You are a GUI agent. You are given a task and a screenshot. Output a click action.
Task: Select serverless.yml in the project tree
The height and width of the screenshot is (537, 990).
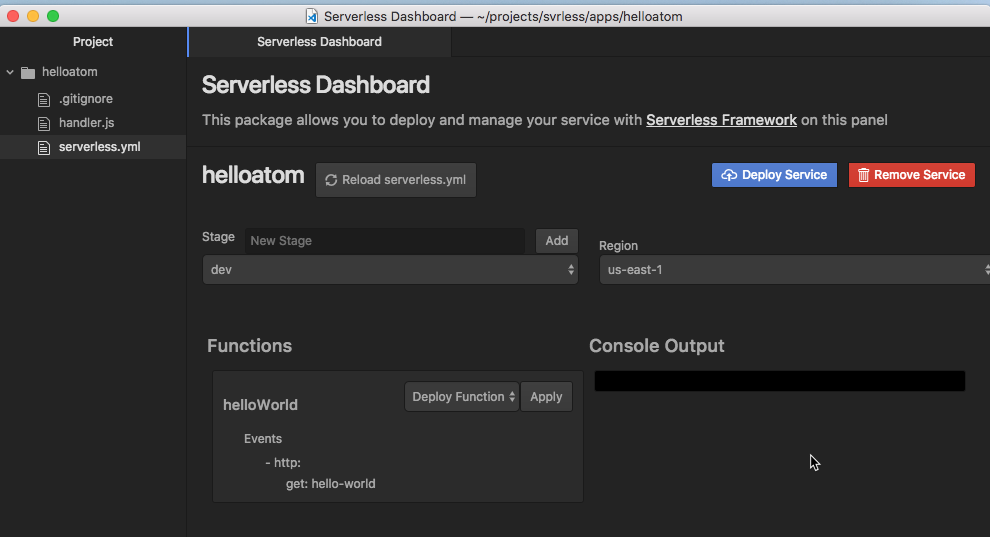(x=93, y=147)
